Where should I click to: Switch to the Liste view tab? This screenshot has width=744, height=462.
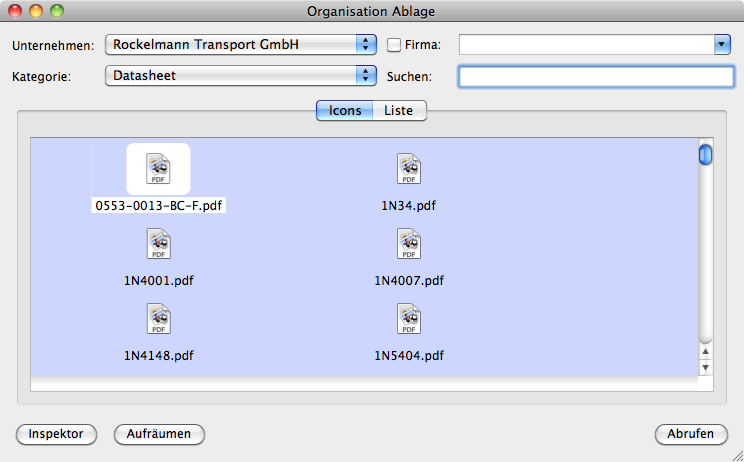pyautogui.click(x=399, y=111)
